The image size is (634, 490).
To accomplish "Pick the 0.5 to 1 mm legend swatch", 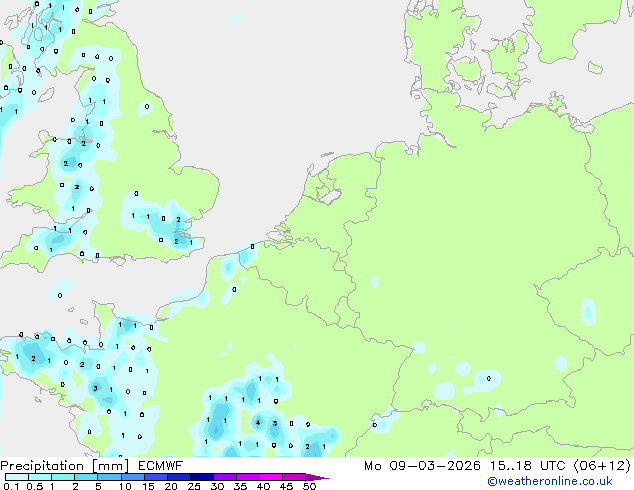I will pyautogui.click(x=40, y=477).
